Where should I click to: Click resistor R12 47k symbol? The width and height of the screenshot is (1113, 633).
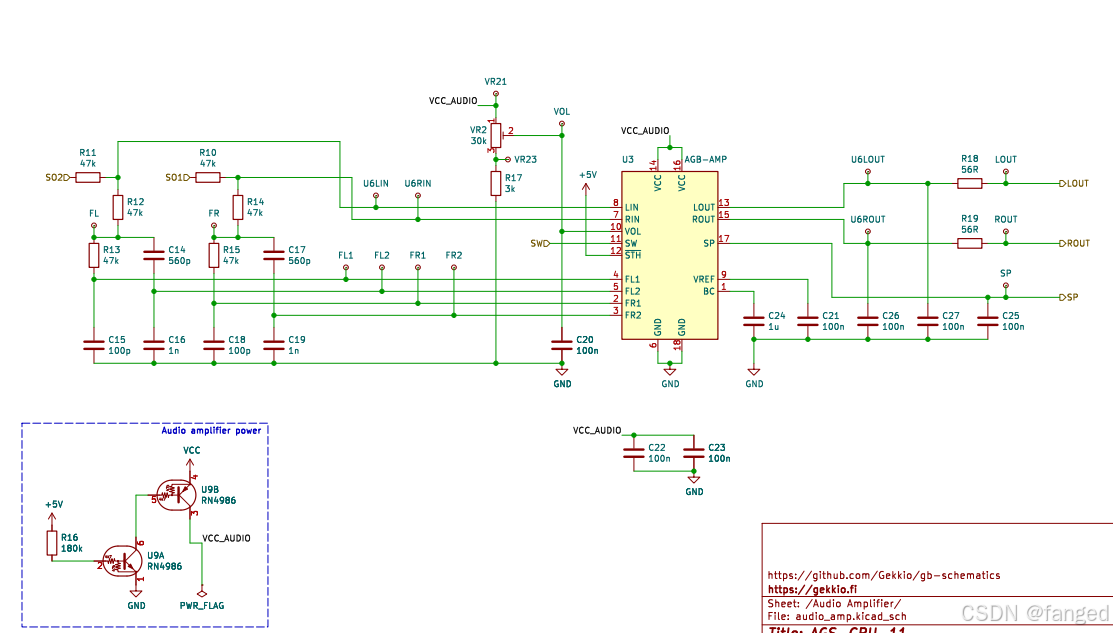[x=118, y=207]
